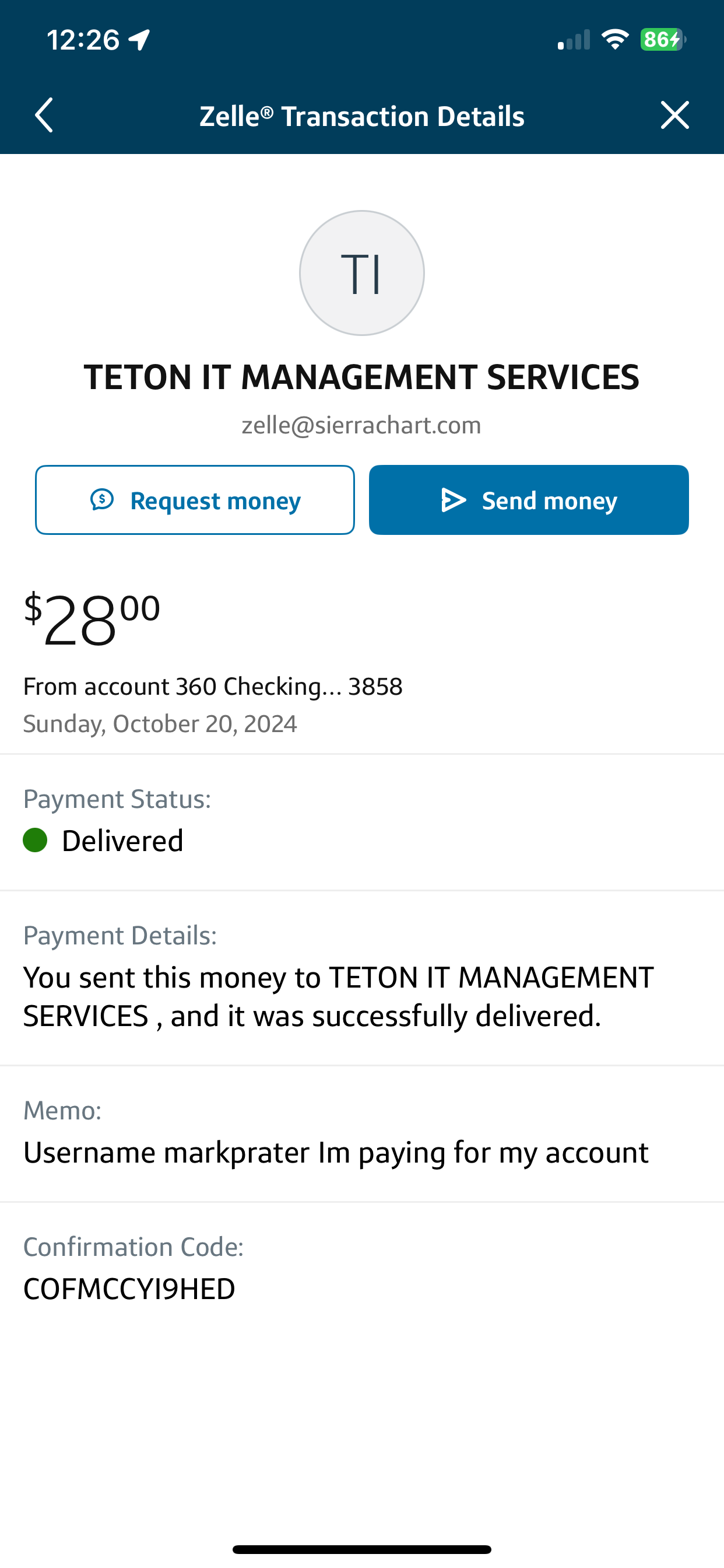
Task: Tap the Request money dollar bubble icon
Action: [102, 500]
